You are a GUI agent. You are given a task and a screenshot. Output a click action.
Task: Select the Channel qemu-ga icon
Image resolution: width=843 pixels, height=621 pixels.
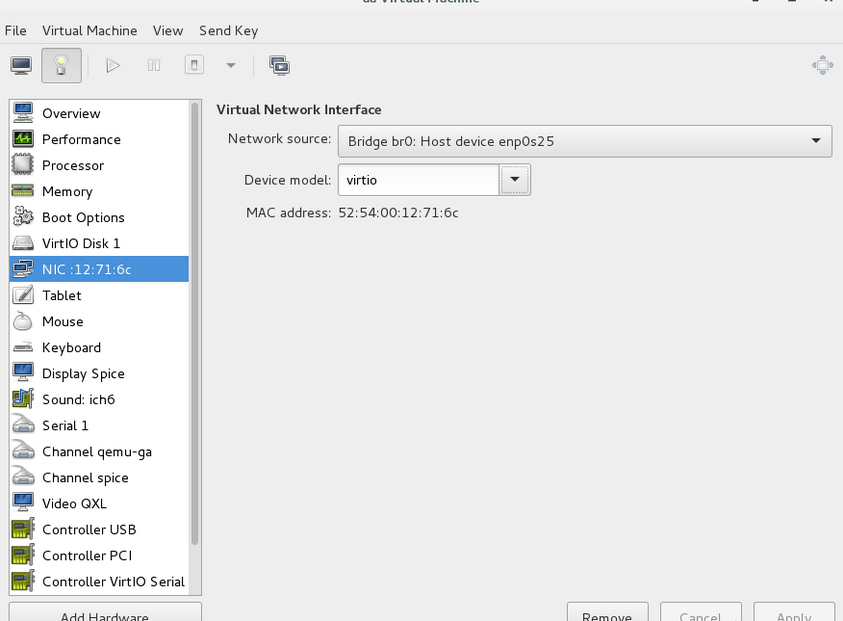23,451
